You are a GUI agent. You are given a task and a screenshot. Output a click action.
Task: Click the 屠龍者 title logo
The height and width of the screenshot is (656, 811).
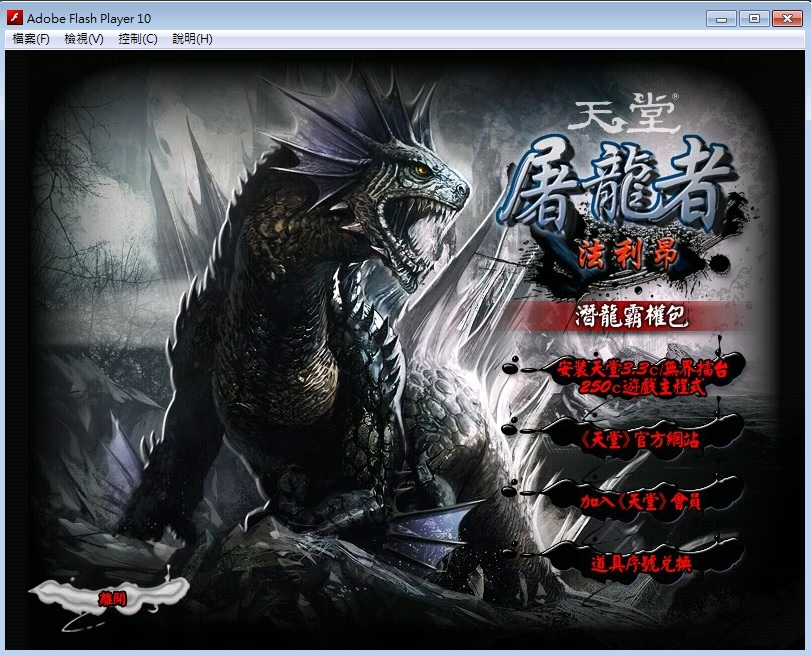618,184
